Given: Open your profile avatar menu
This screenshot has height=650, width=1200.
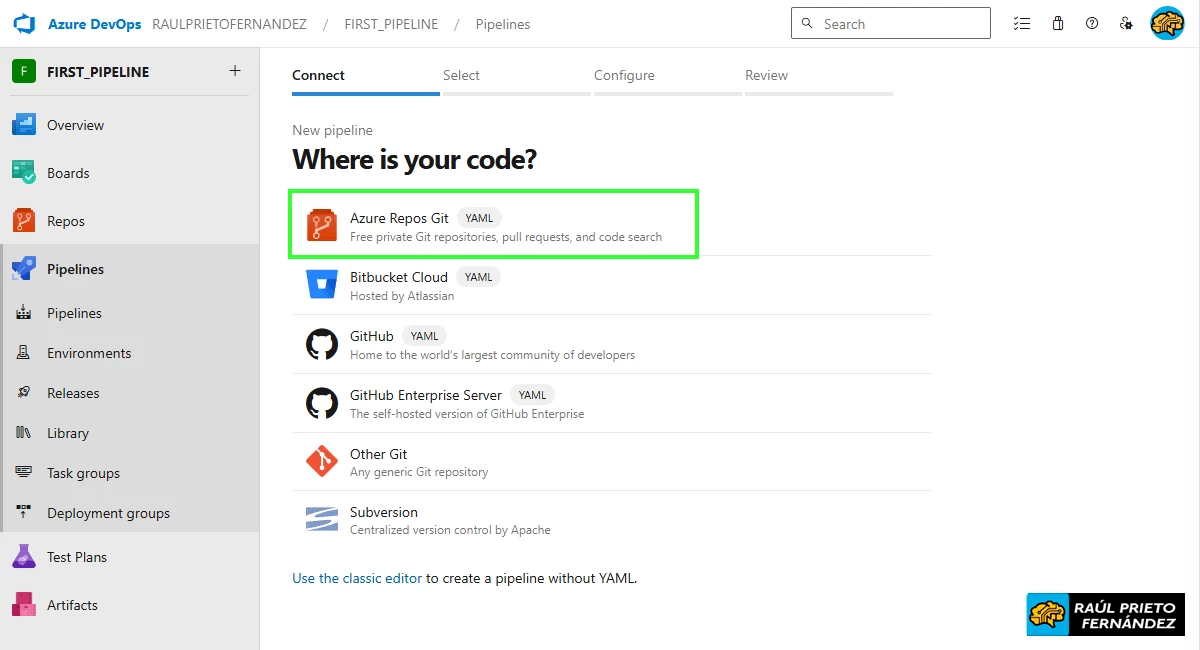Looking at the screenshot, I should (x=1166, y=22).
